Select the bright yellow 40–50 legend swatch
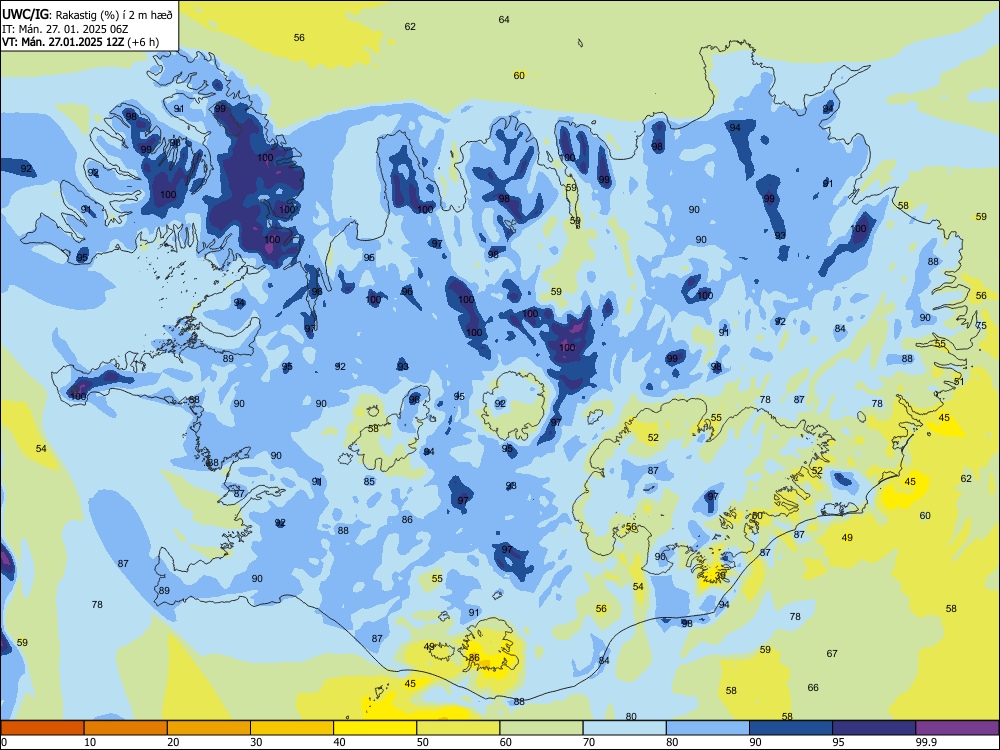Viewport: 1000px width, 750px height. (375, 728)
